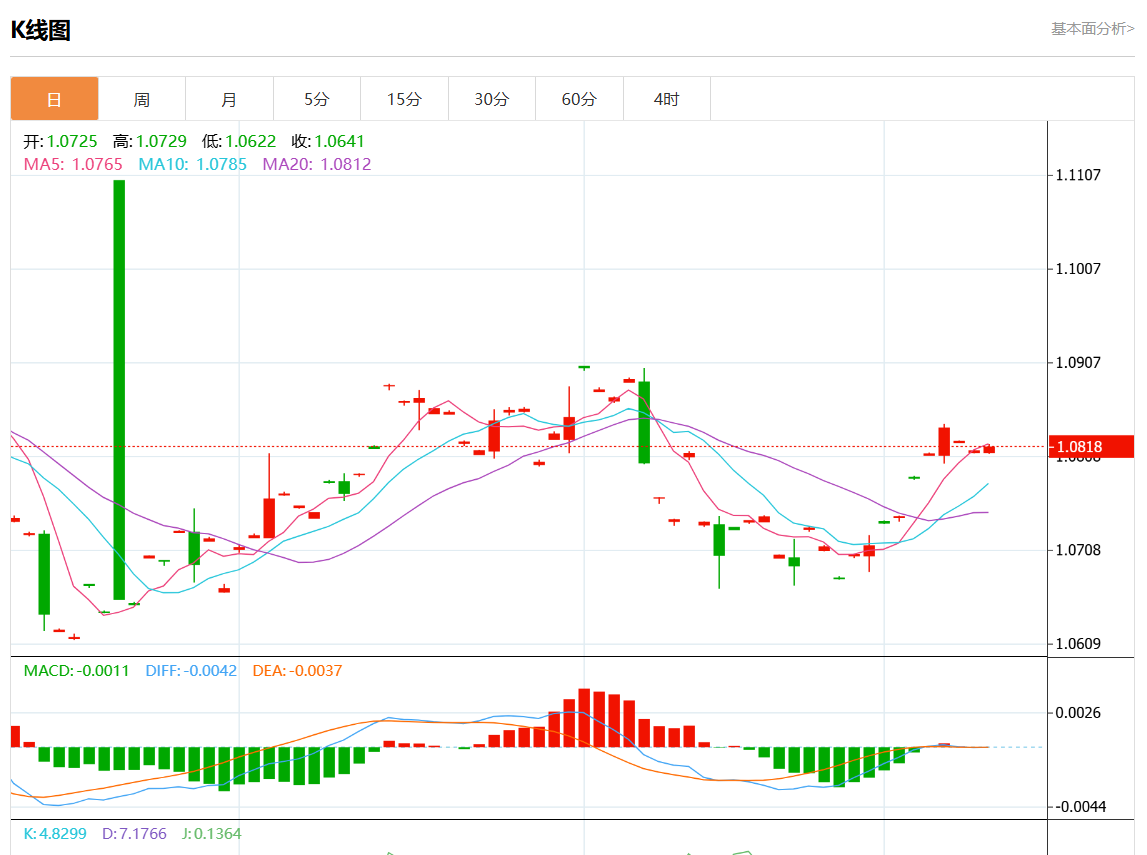Switch to the 日 daily chart tab
This screenshot has height=855, width=1147.
click(54, 99)
